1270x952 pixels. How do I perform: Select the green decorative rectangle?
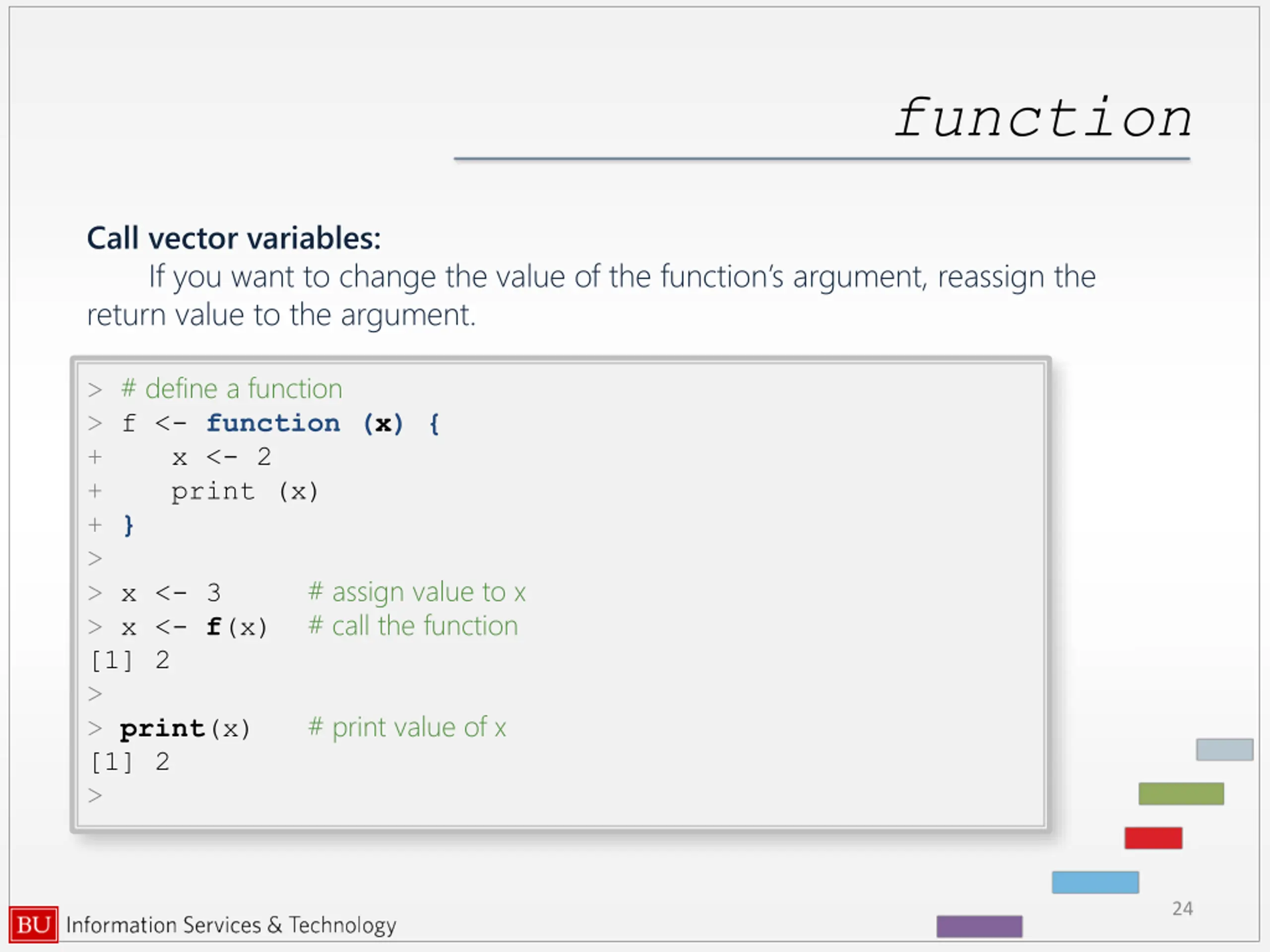click(x=1181, y=794)
